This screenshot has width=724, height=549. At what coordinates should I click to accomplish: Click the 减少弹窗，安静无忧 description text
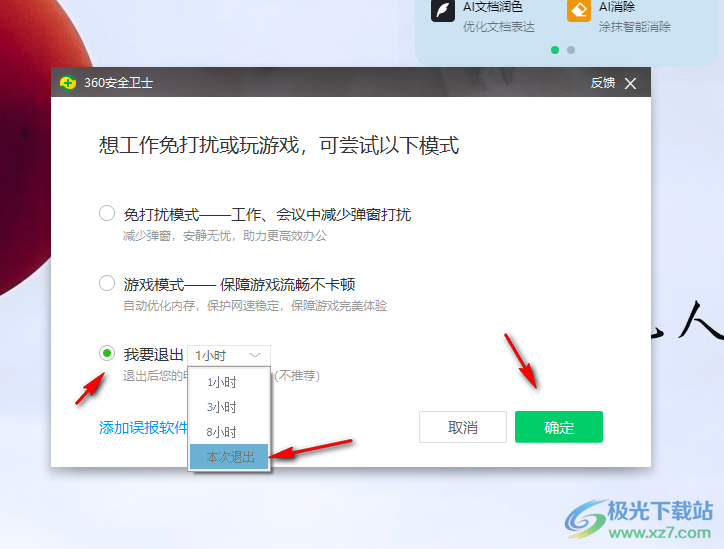(x=225, y=236)
